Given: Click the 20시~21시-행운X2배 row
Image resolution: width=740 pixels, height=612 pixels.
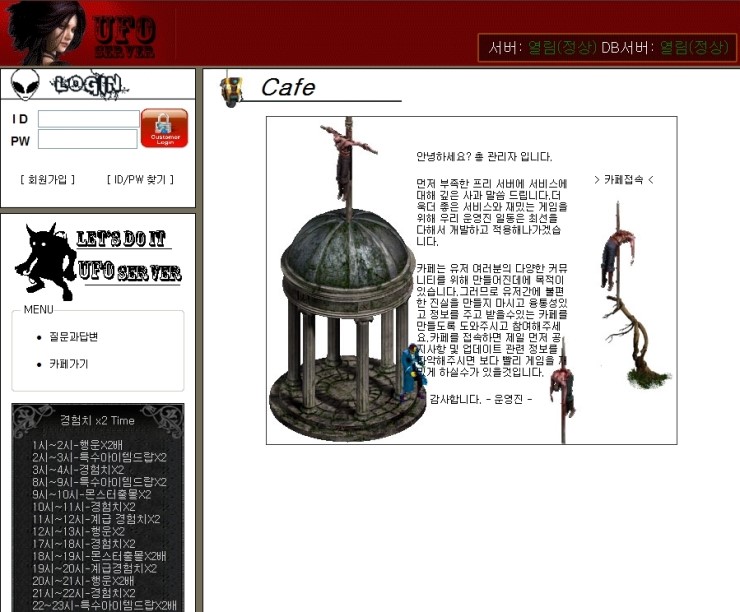Looking at the screenshot, I should (83, 580).
